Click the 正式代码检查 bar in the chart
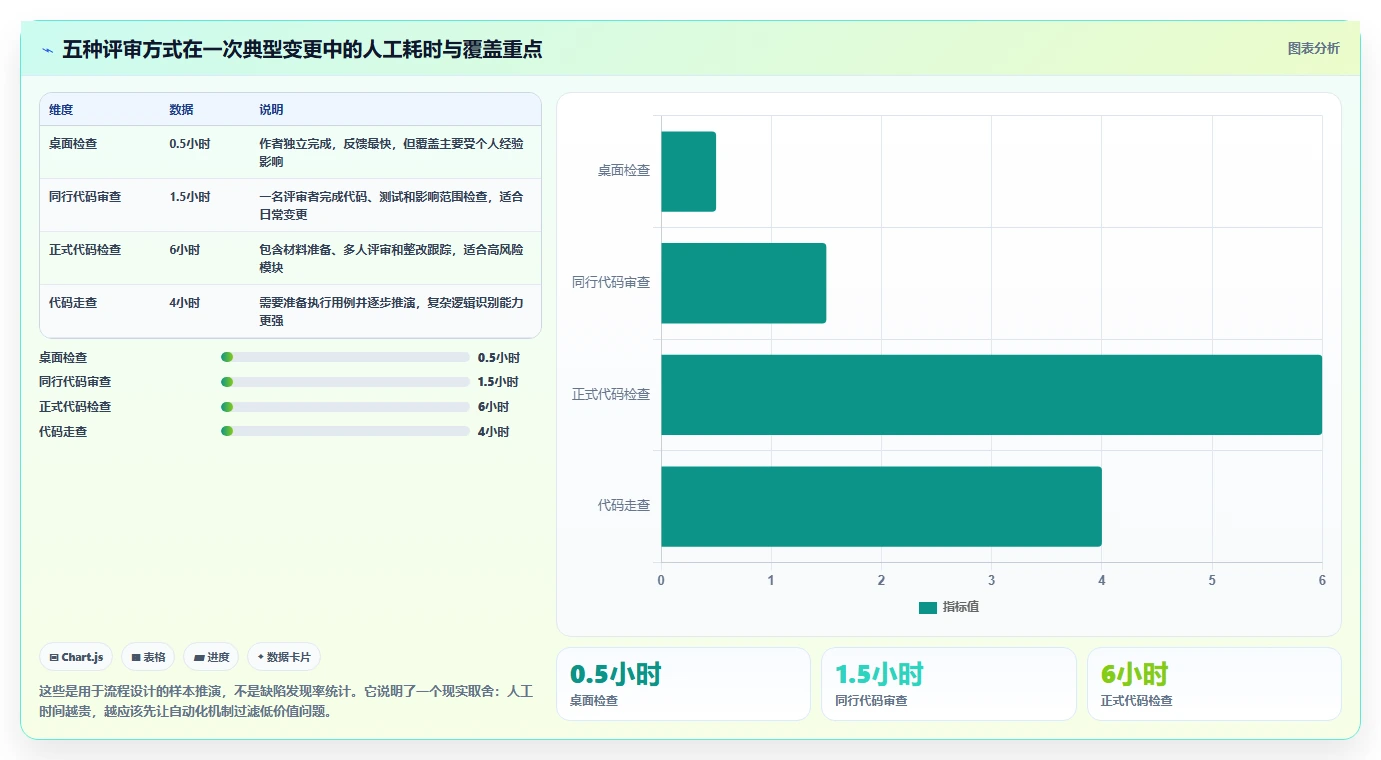 point(991,395)
